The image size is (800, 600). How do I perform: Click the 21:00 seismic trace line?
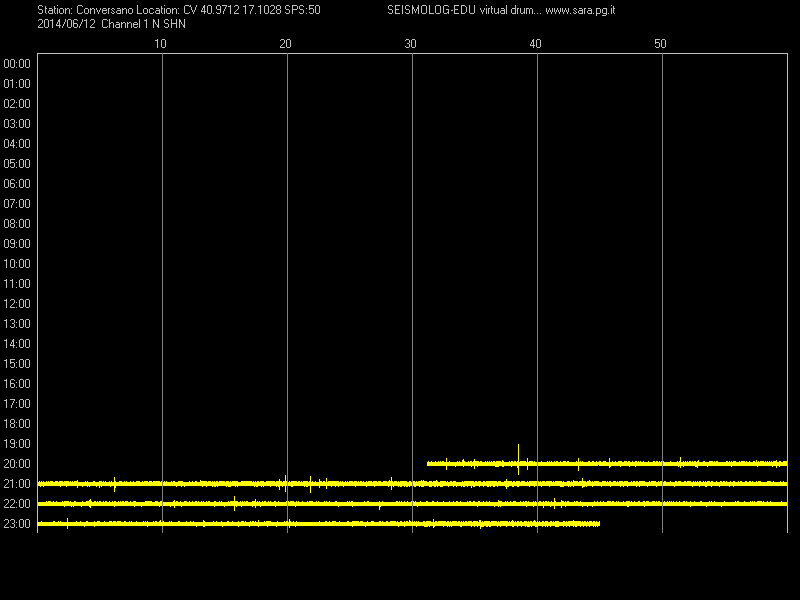(x=412, y=483)
